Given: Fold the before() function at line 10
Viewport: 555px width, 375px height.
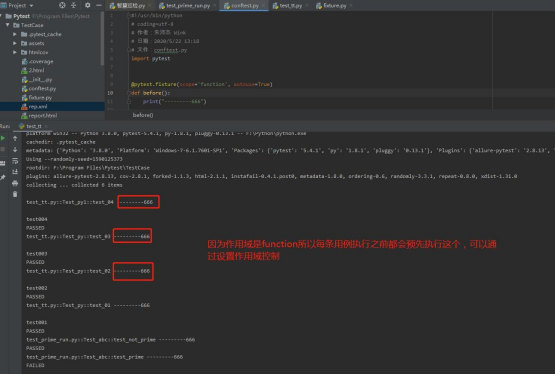Looking at the screenshot, I should point(129,93).
